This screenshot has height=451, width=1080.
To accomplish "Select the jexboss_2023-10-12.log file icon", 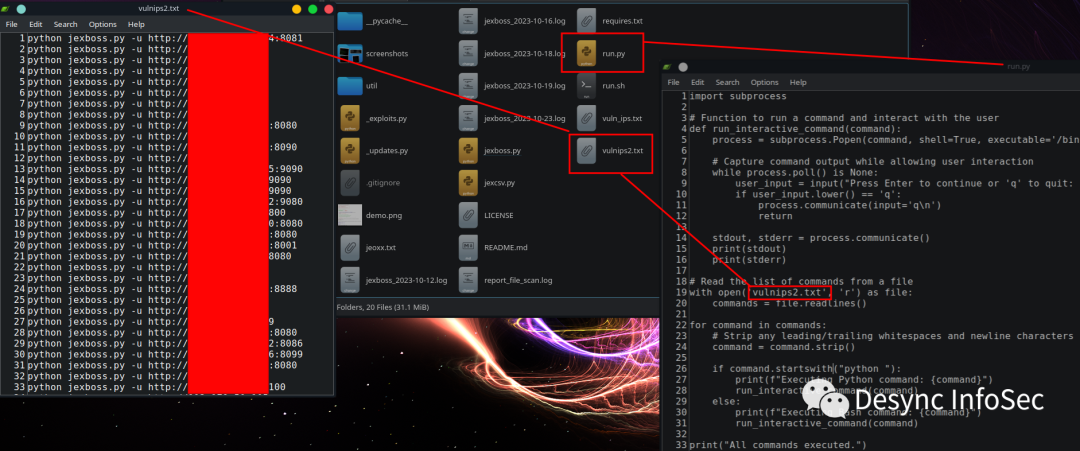I will coord(351,280).
